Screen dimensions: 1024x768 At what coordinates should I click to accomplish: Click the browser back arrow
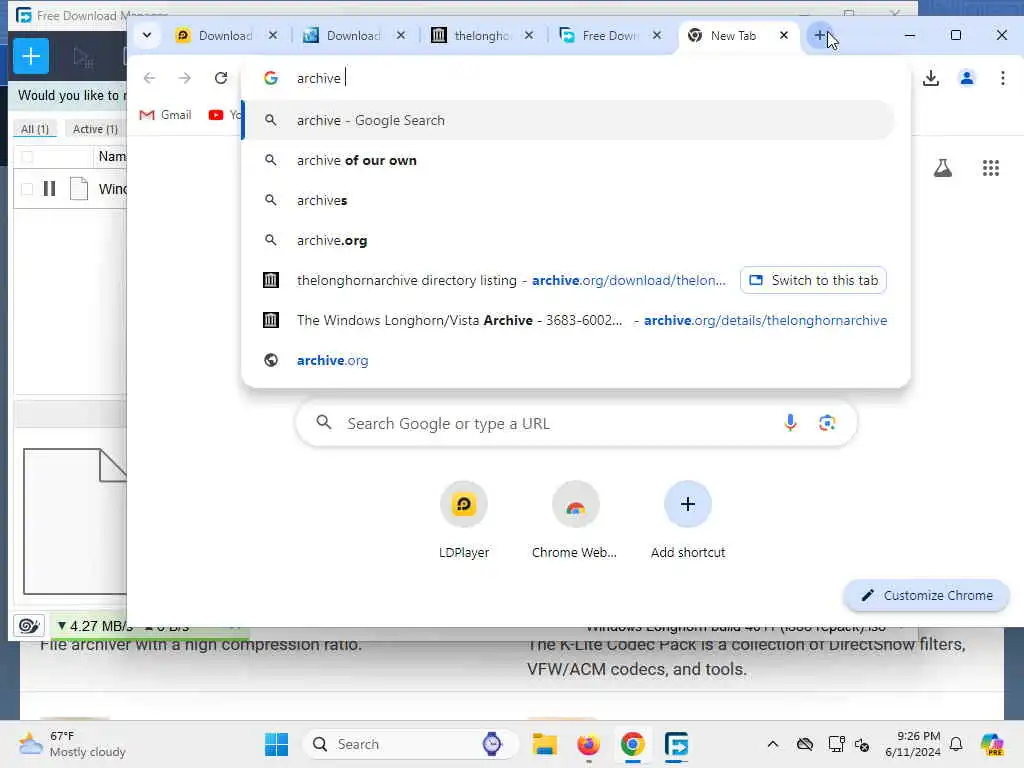[150, 78]
